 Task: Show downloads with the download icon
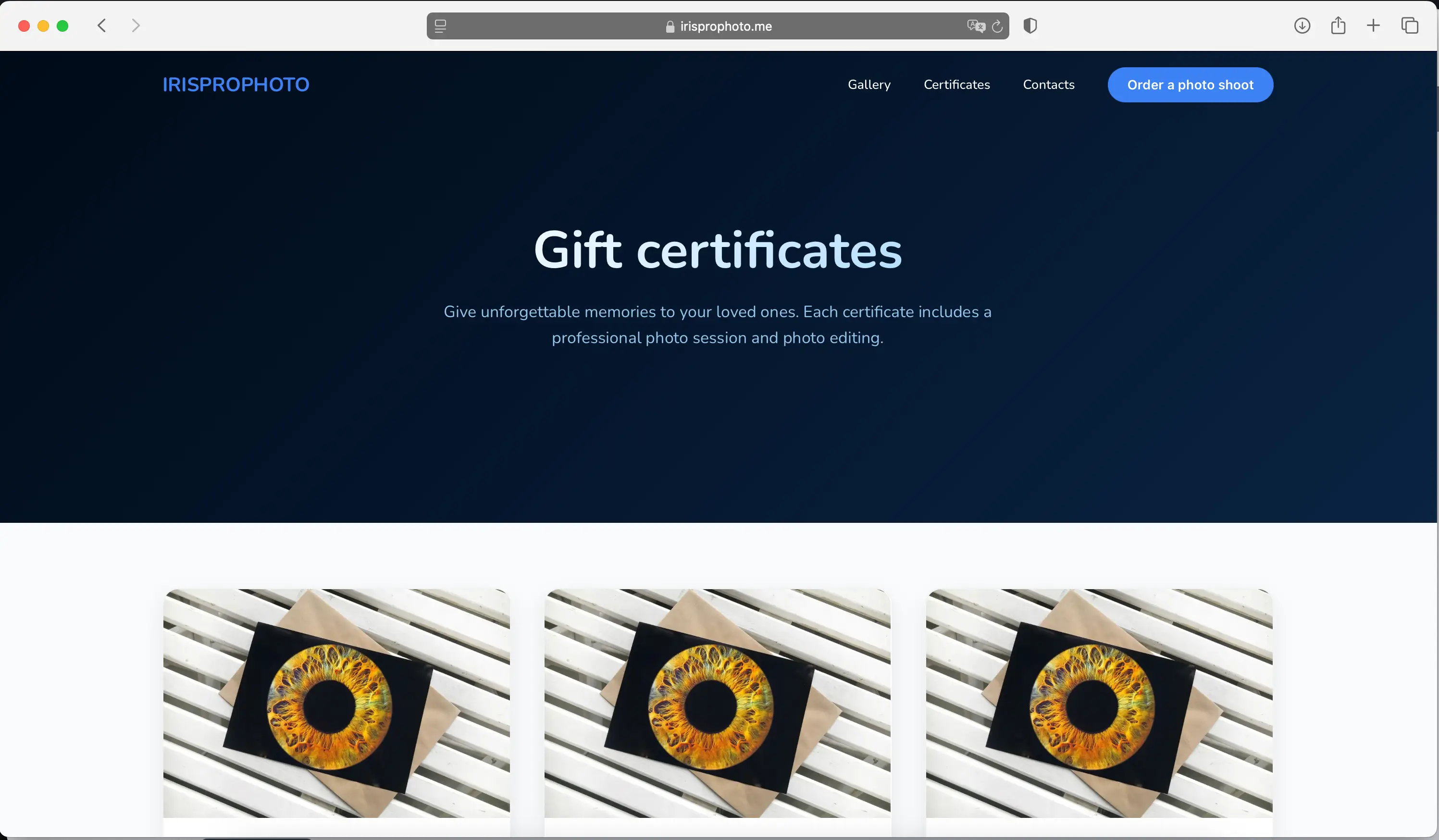pyautogui.click(x=1302, y=25)
